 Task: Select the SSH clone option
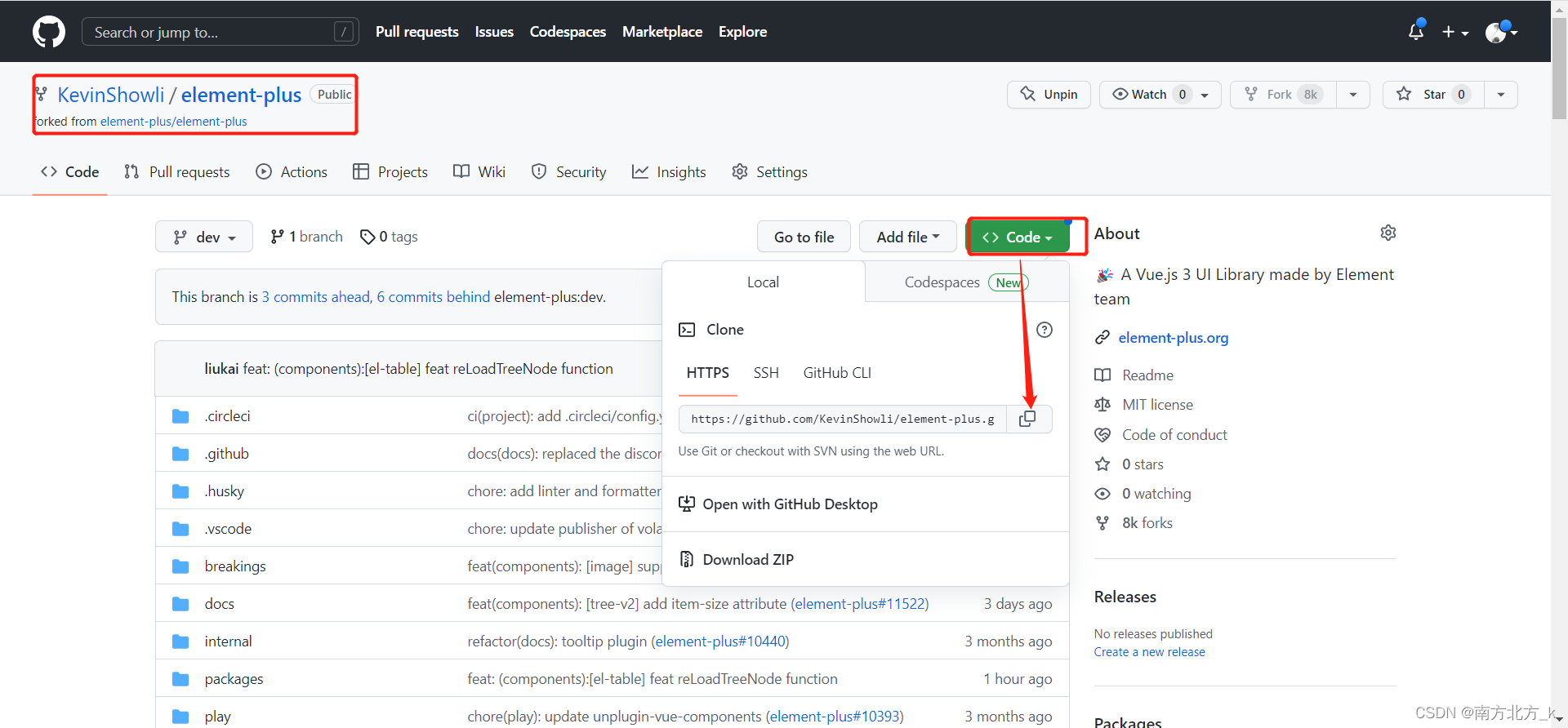[x=766, y=373]
